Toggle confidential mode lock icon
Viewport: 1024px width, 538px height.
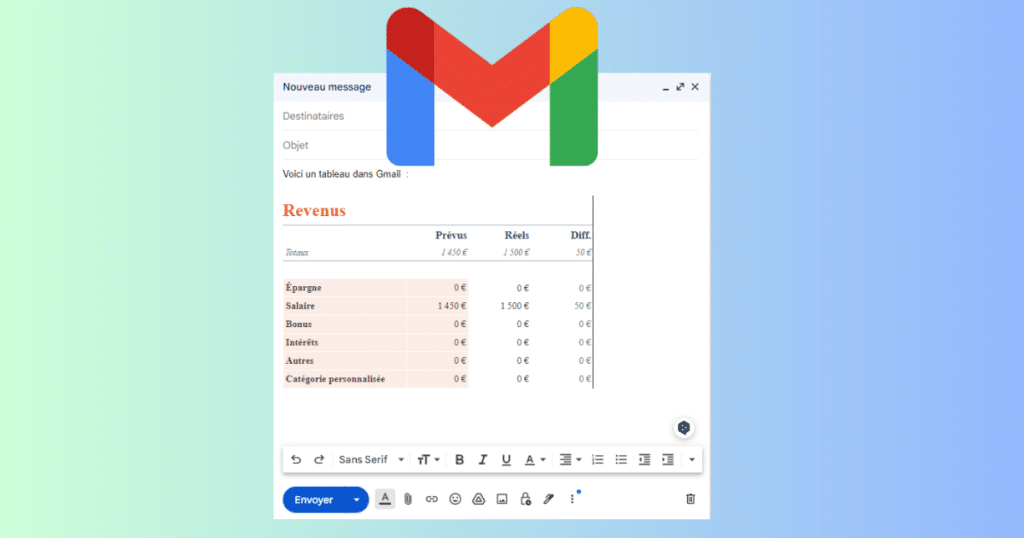(x=525, y=499)
